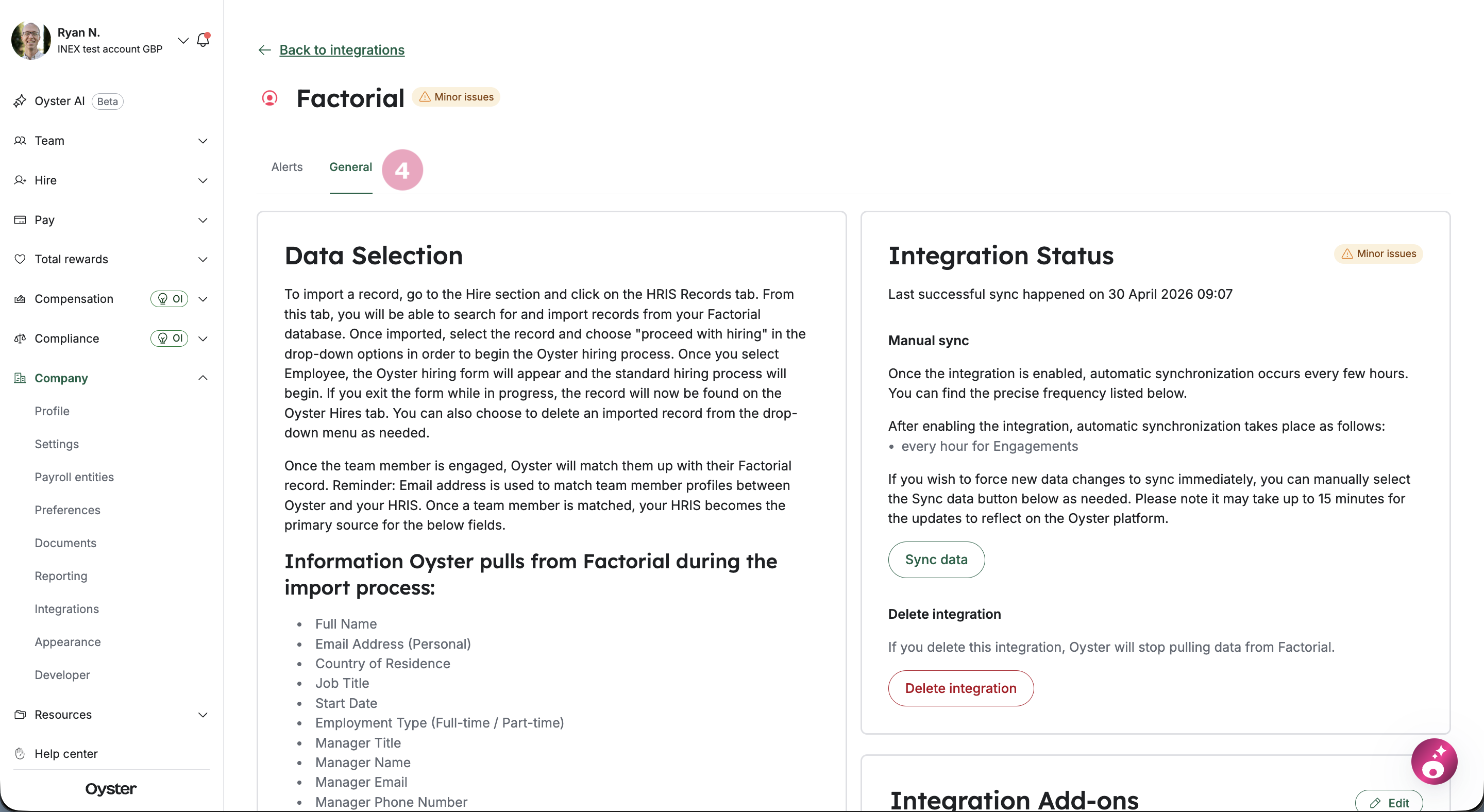Click 'Country of Residence' list item
This screenshot has width=1484, height=812.
click(382, 664)
